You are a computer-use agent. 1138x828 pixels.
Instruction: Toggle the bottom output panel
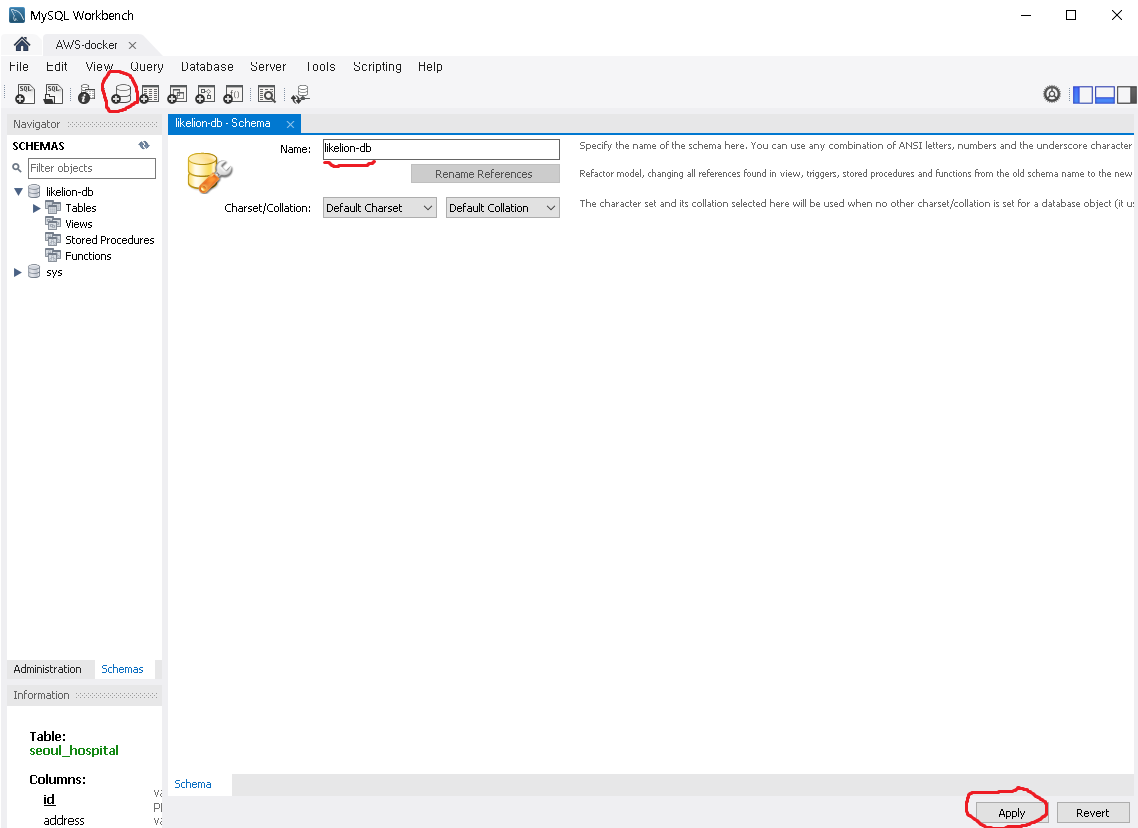(x=1105, y=94)
